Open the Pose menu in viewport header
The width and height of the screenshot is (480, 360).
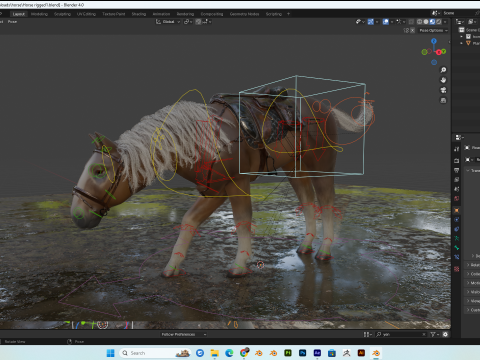coord(12,22)
